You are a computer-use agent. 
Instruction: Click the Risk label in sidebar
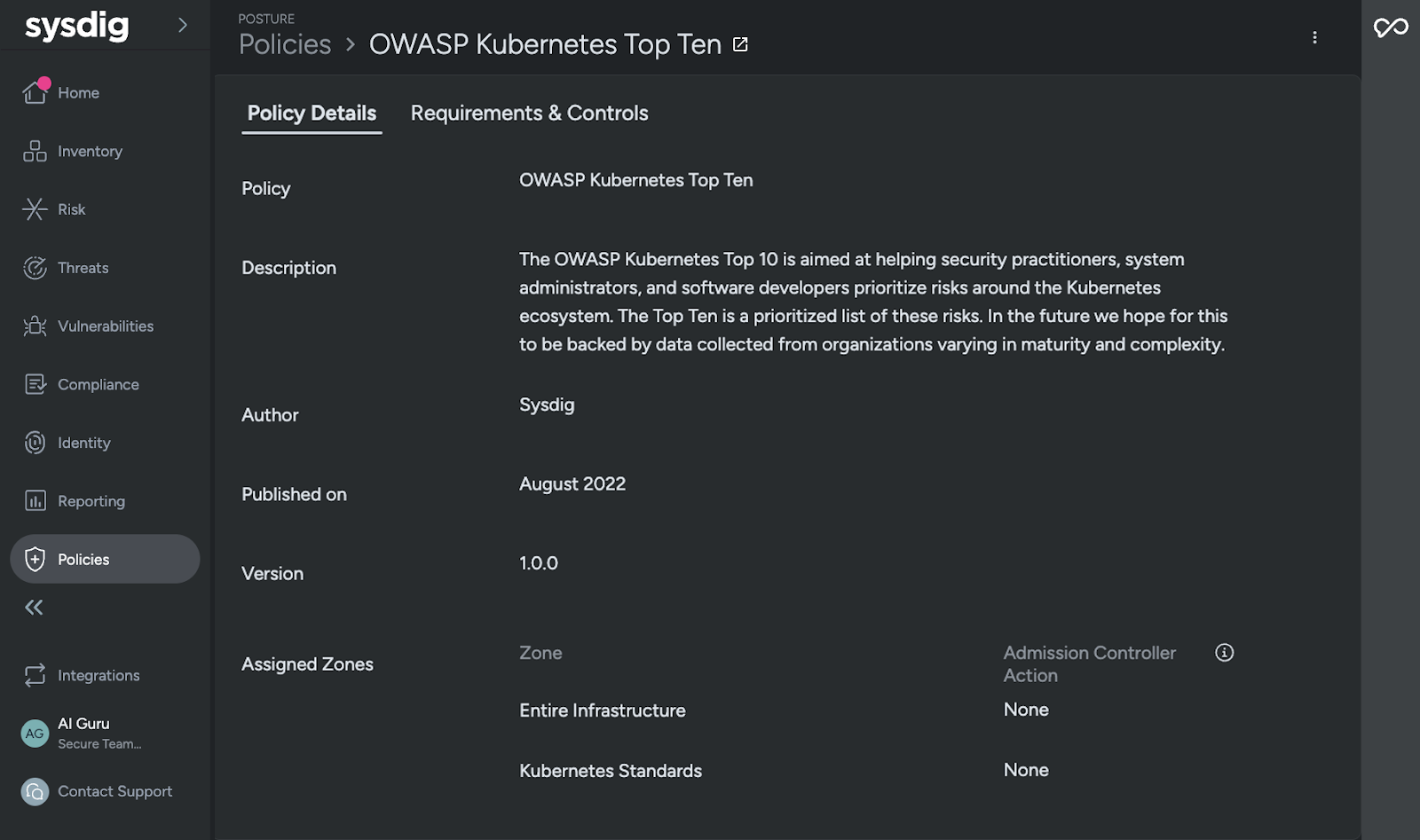[72, 209]
